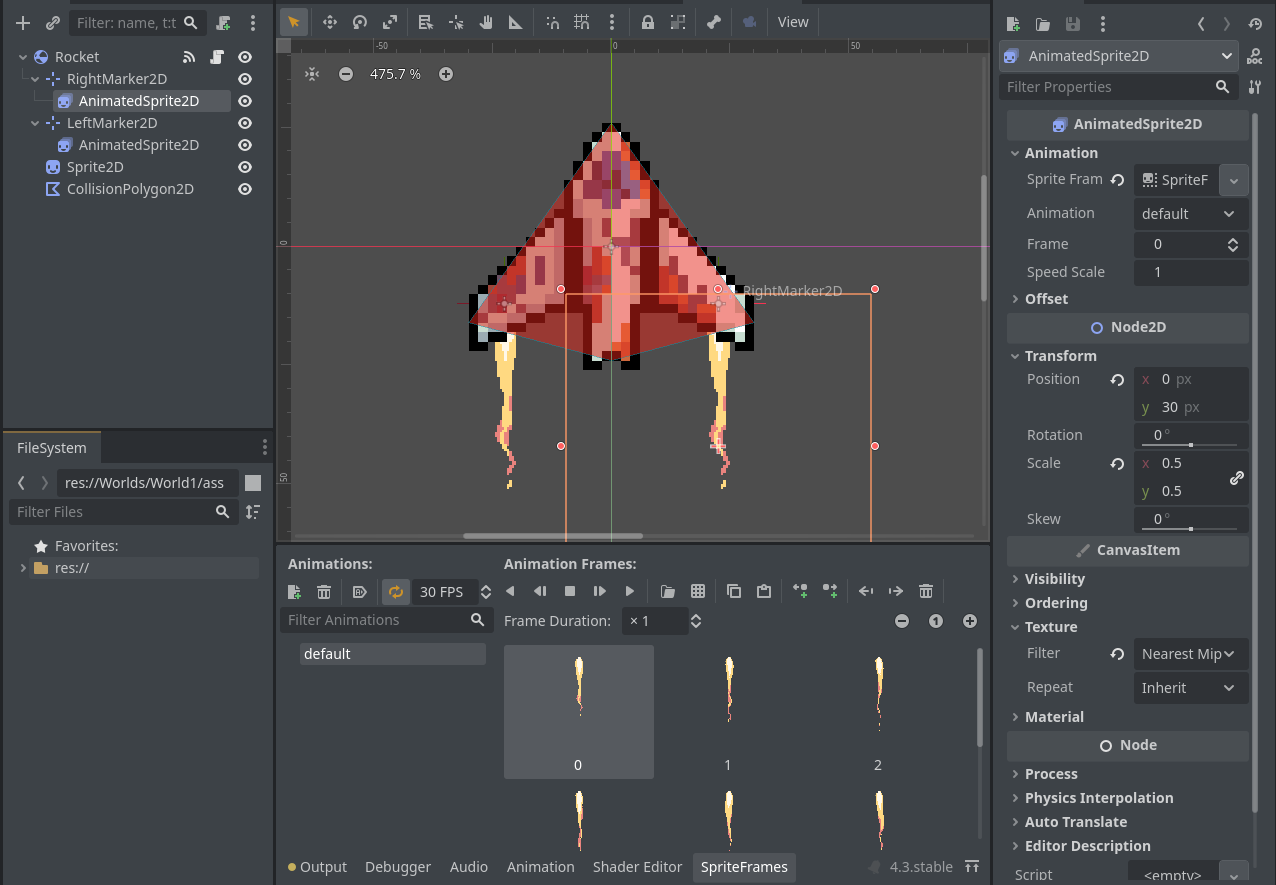Image resolution: width=1276 pixels, height=885 pixels.
Task: Hide the Sprite2D node with its eye toggle
Action: click(x=245, y=166)
